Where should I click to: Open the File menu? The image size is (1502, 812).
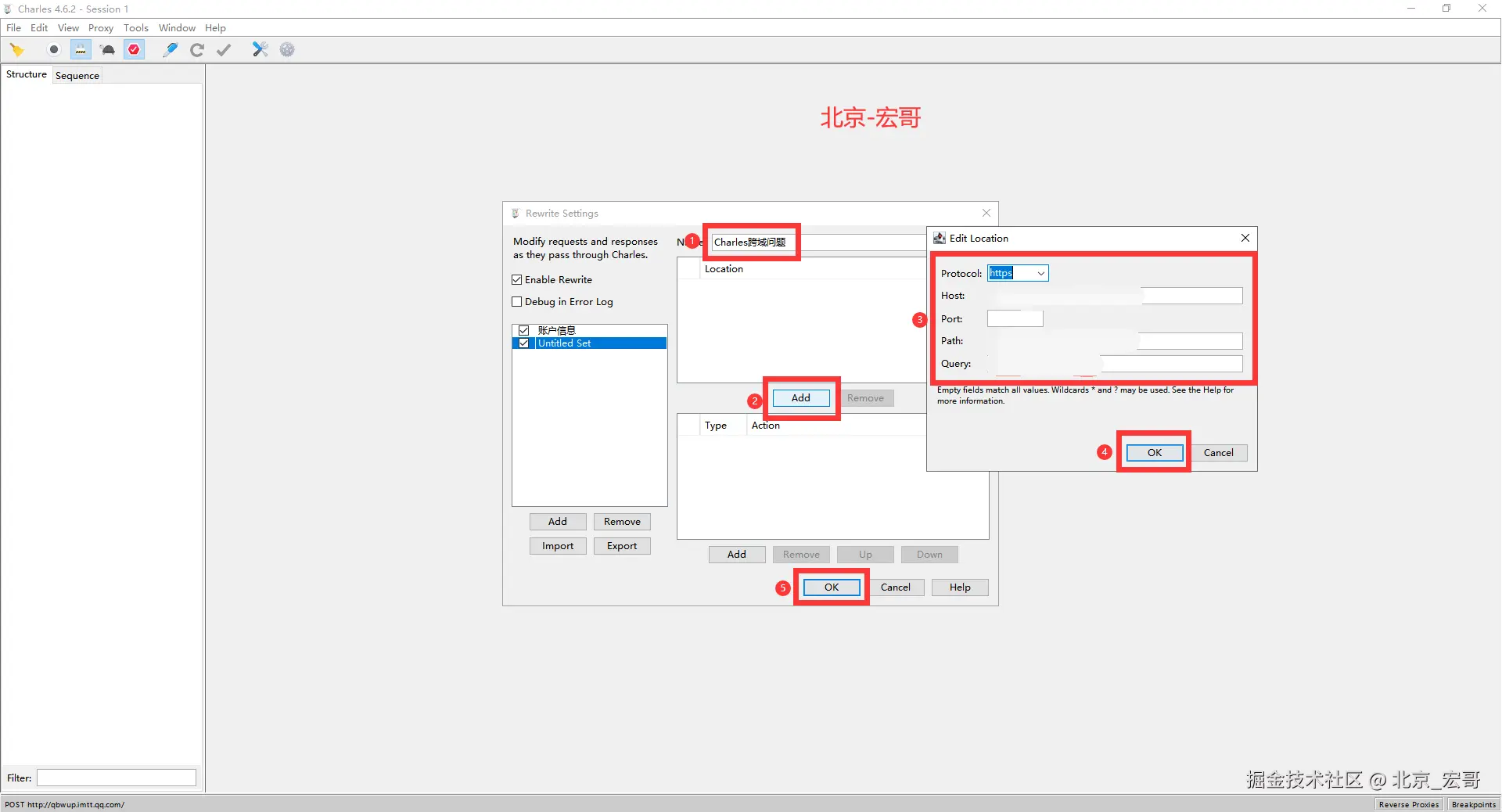pyautogui.click(x=14, y=28)
